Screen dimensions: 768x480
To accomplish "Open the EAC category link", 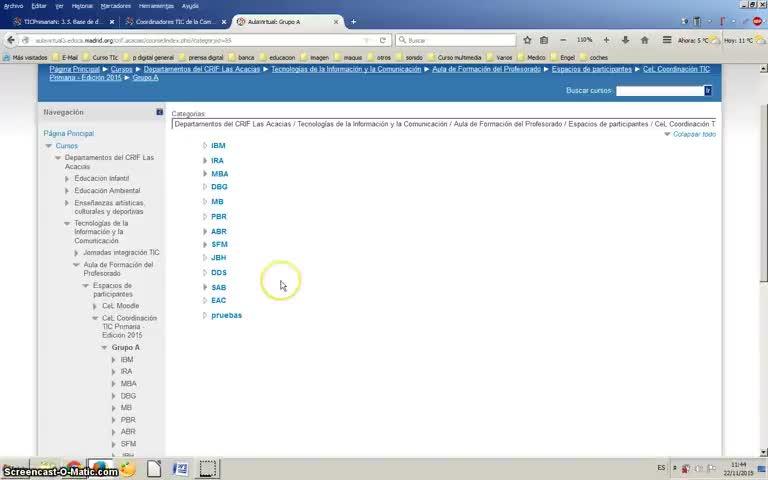I will pos(218,300).
